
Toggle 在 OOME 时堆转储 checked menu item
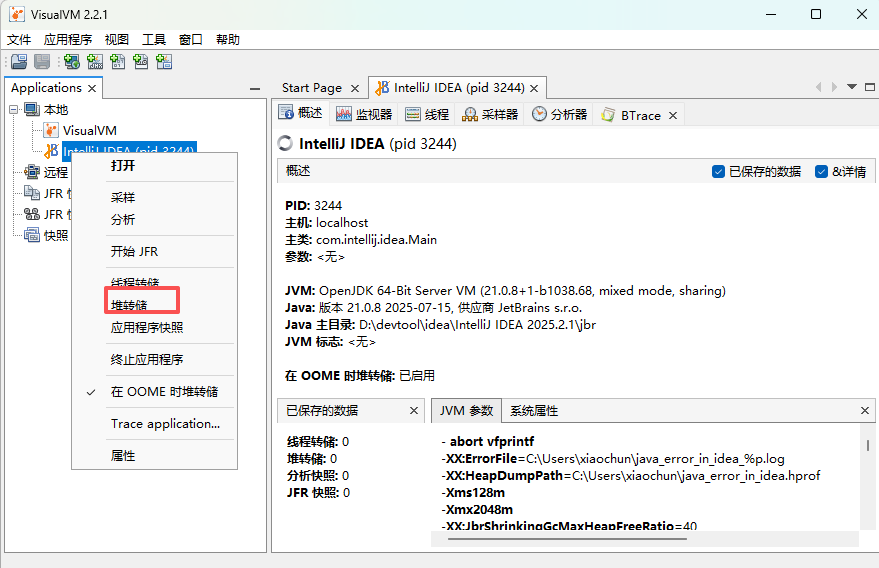coord(154,391)
